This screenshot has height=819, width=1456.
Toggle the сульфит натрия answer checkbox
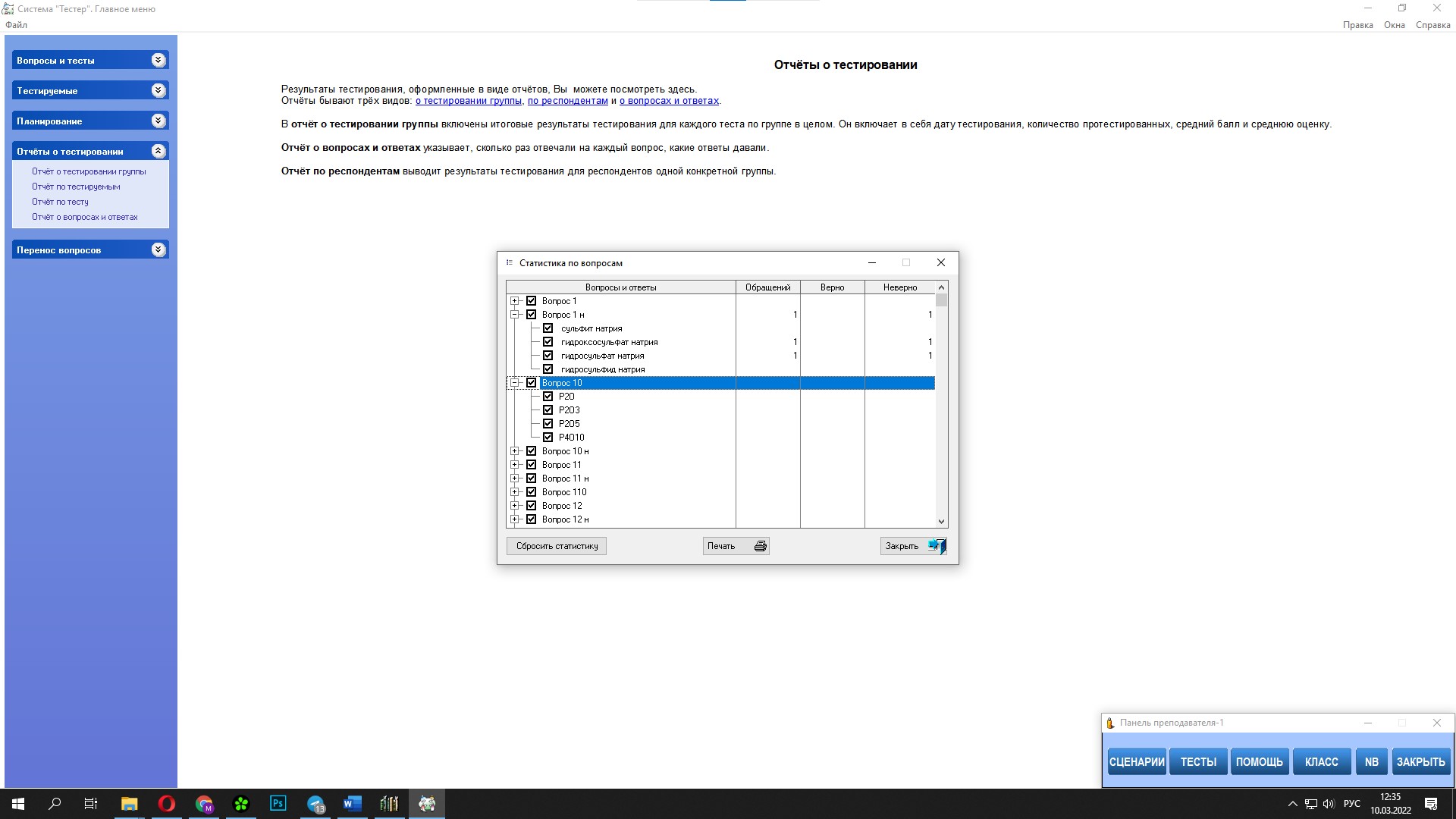coord(548,328)
